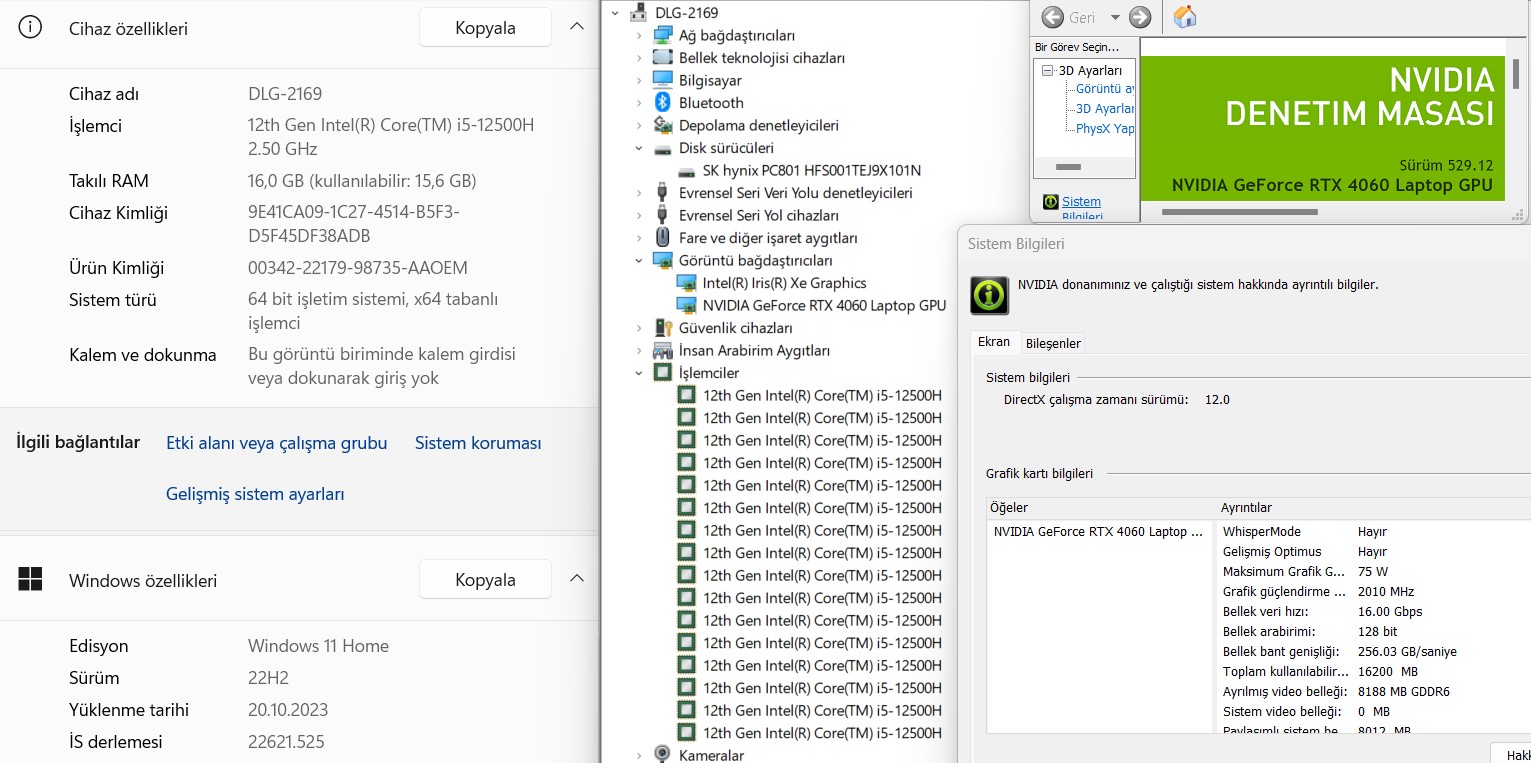This screenshot has height=763, width=1531.
Task: Select the Bellek arabirimi 128 bit row
Action: pos(1374,632)
